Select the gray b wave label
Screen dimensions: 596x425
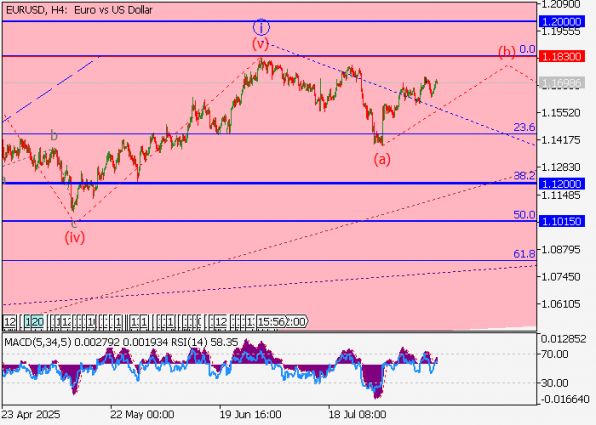54,135
